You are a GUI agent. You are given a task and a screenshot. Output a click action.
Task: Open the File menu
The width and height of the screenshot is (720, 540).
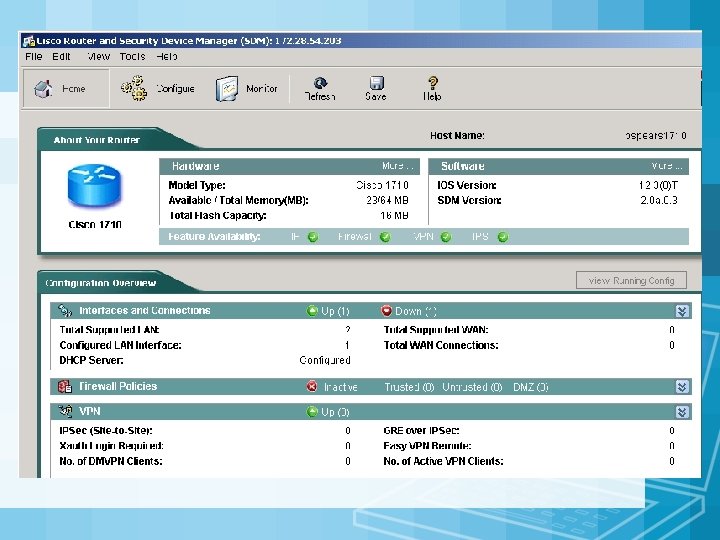(34, 56)
